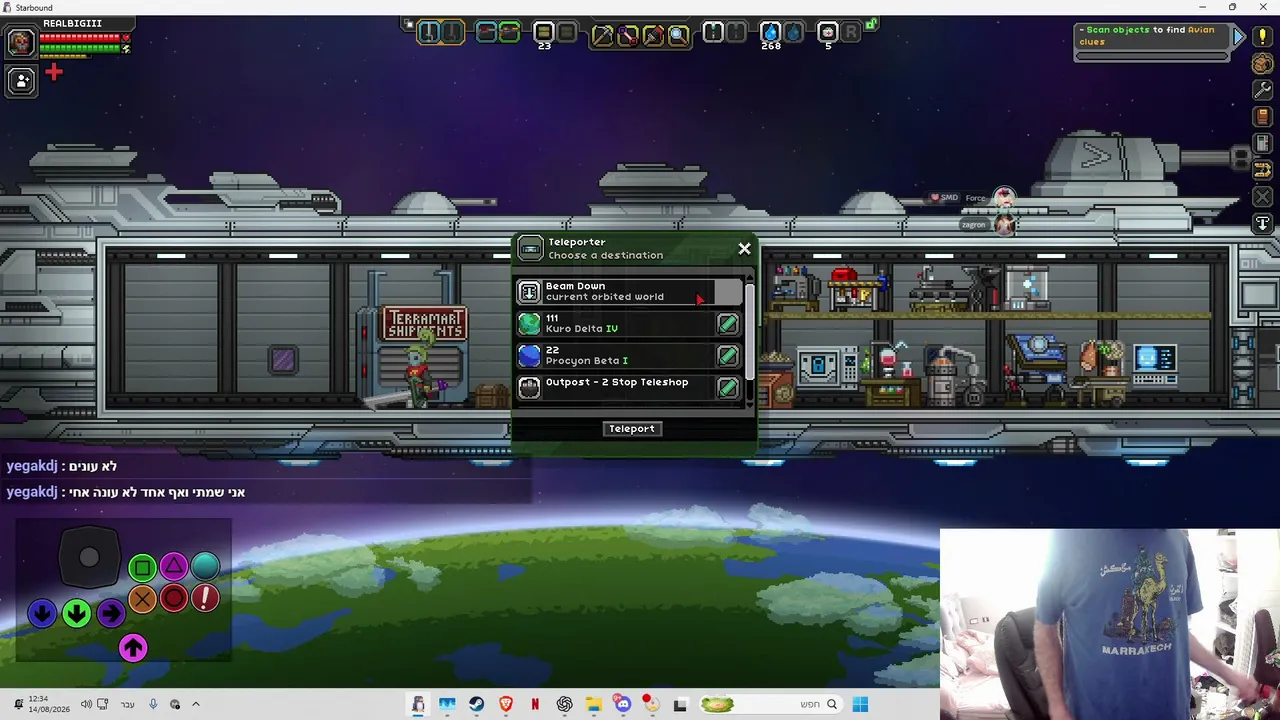The image size is (1280, 720).
Task: Click the beam down sidebar icon
Action: (x=1263, y=224)
